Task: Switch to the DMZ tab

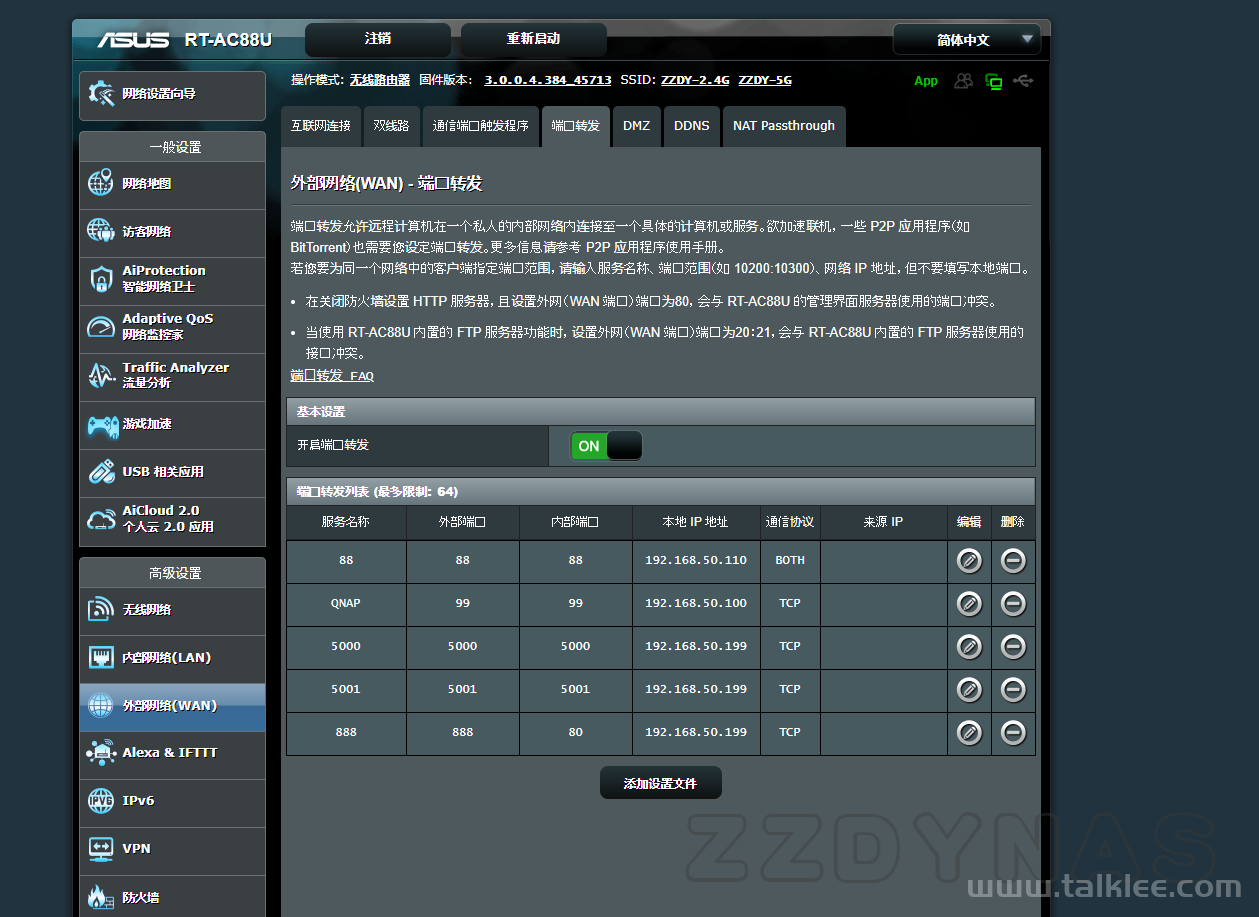Action: click(636, 126)
